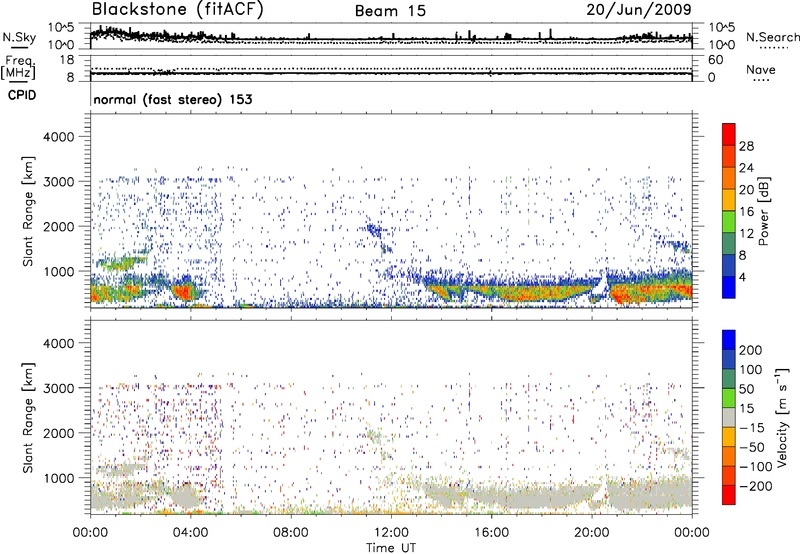800x554 pixels.
Task: Click the '08:00' time tick label
Action: 291,533
